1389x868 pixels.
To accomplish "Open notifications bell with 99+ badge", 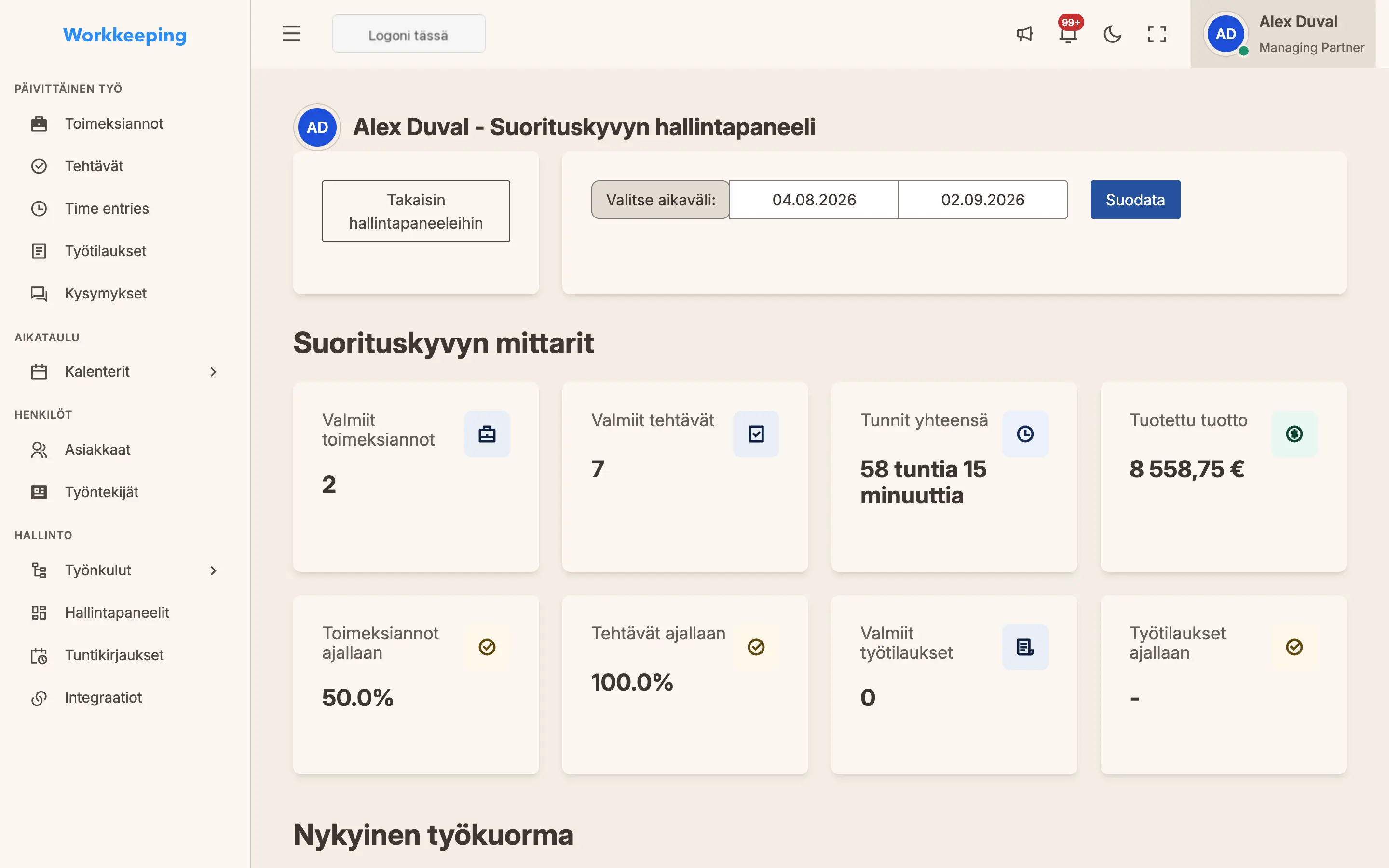I will coord(1068,31).
